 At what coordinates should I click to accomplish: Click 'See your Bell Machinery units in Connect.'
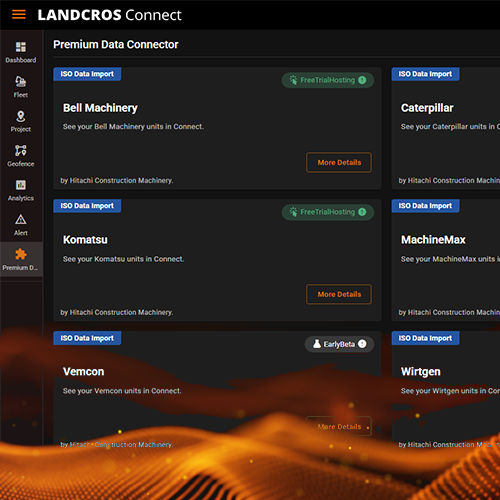pyautogui.click(x=133, y=127)
